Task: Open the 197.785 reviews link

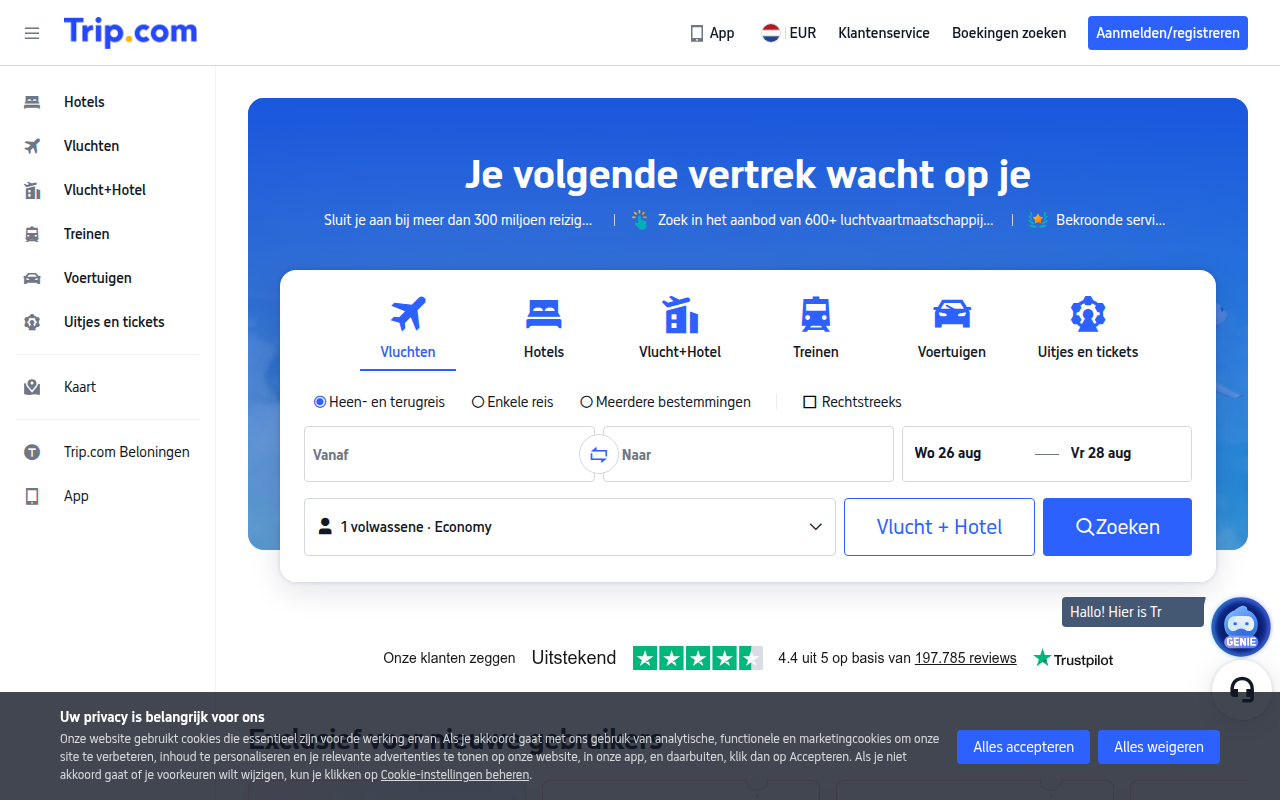Action: click(x=965, y=658)
